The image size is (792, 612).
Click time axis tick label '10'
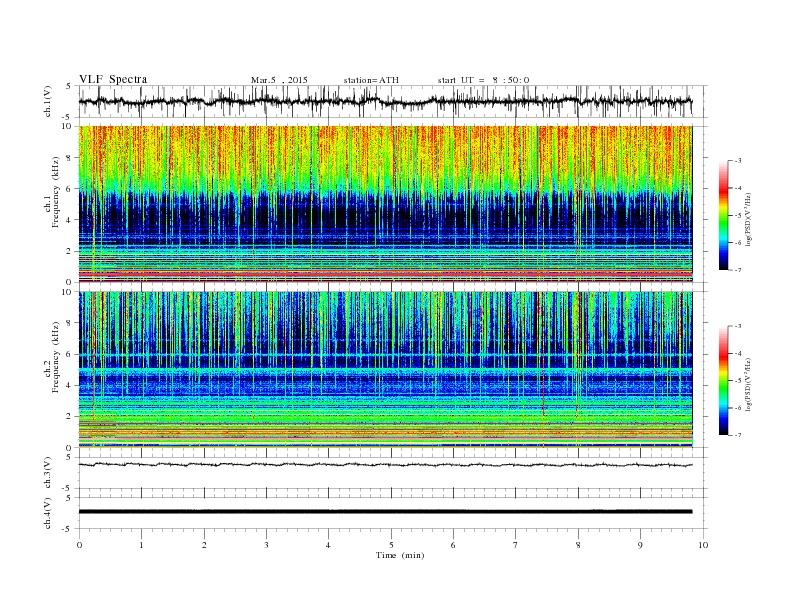click(x=703, y=545)
